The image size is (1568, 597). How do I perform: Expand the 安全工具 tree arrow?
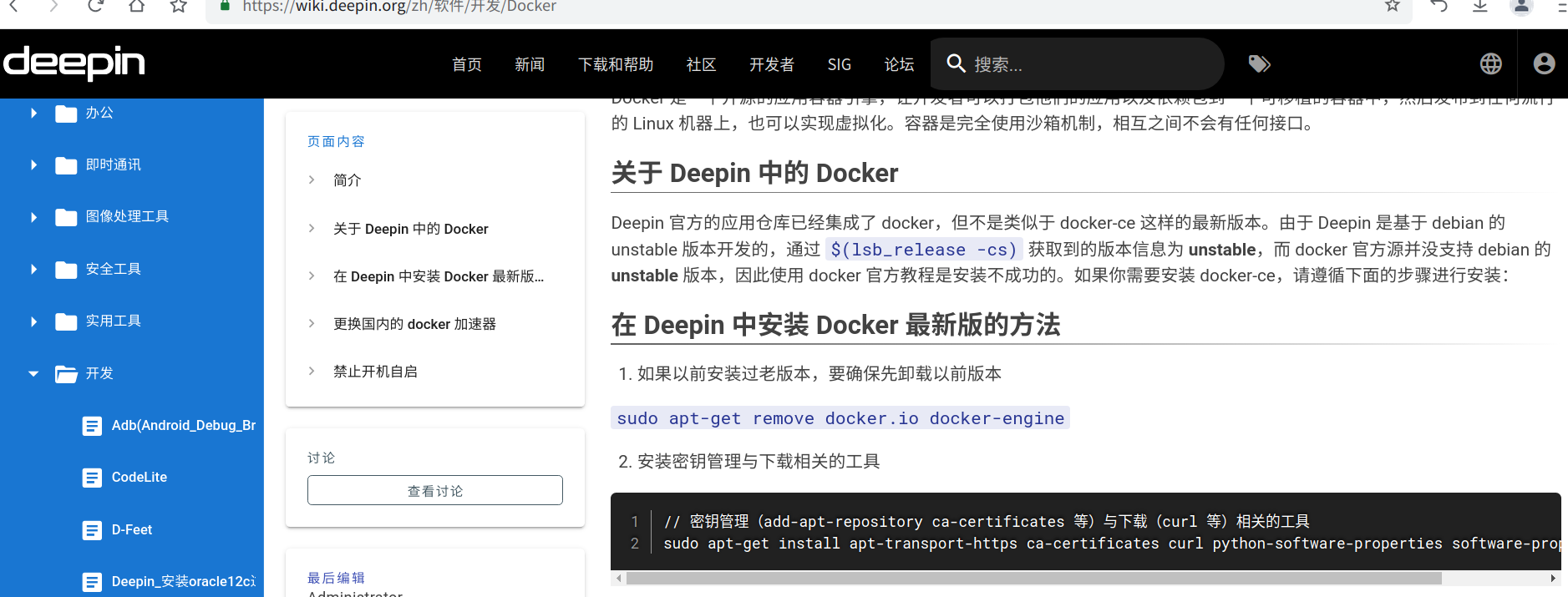33,269
